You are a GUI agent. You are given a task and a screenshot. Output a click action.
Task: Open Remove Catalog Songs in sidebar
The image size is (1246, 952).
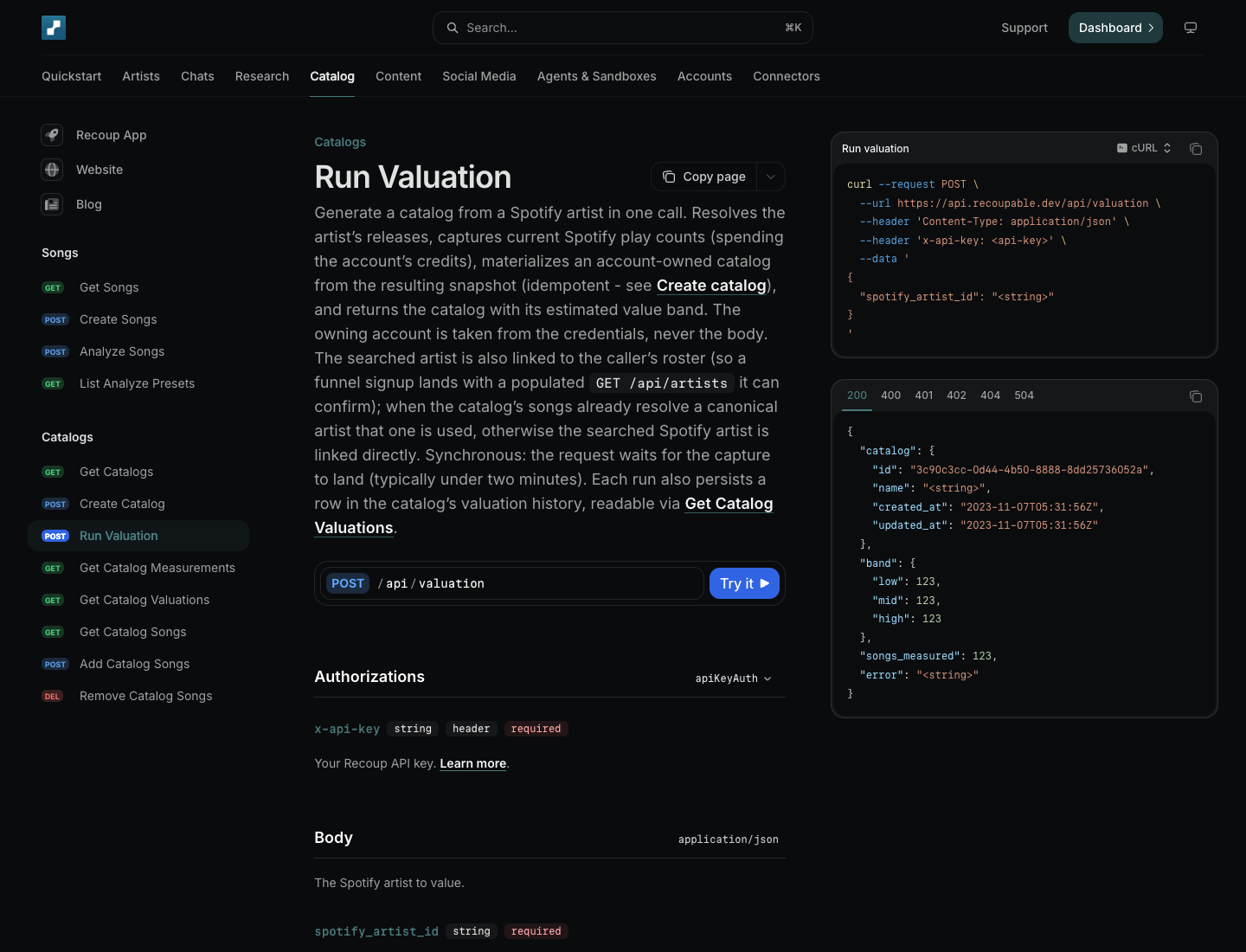click(138, 696)
